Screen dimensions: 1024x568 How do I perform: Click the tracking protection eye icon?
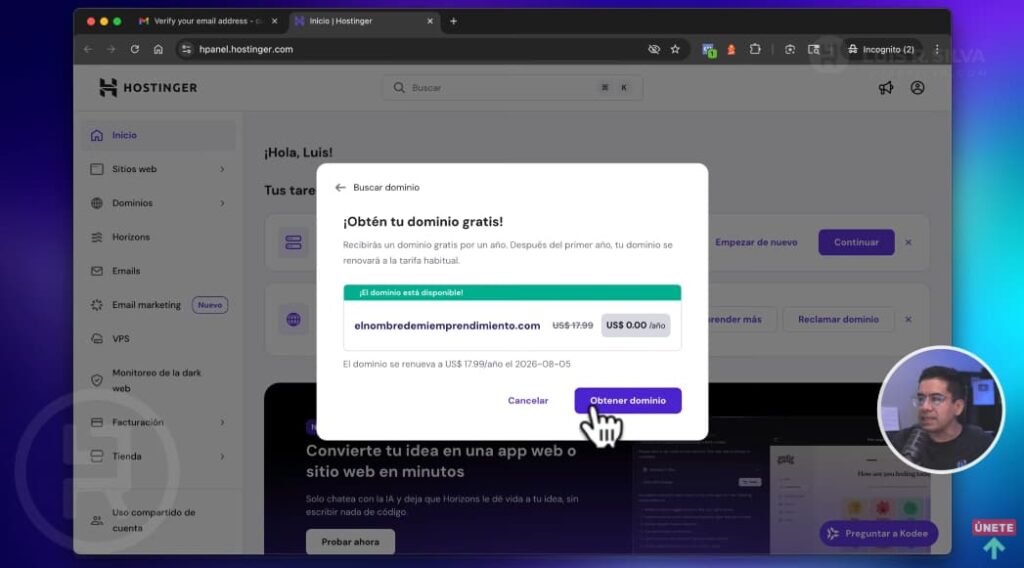pyautogui.click(x=654, y=49)
